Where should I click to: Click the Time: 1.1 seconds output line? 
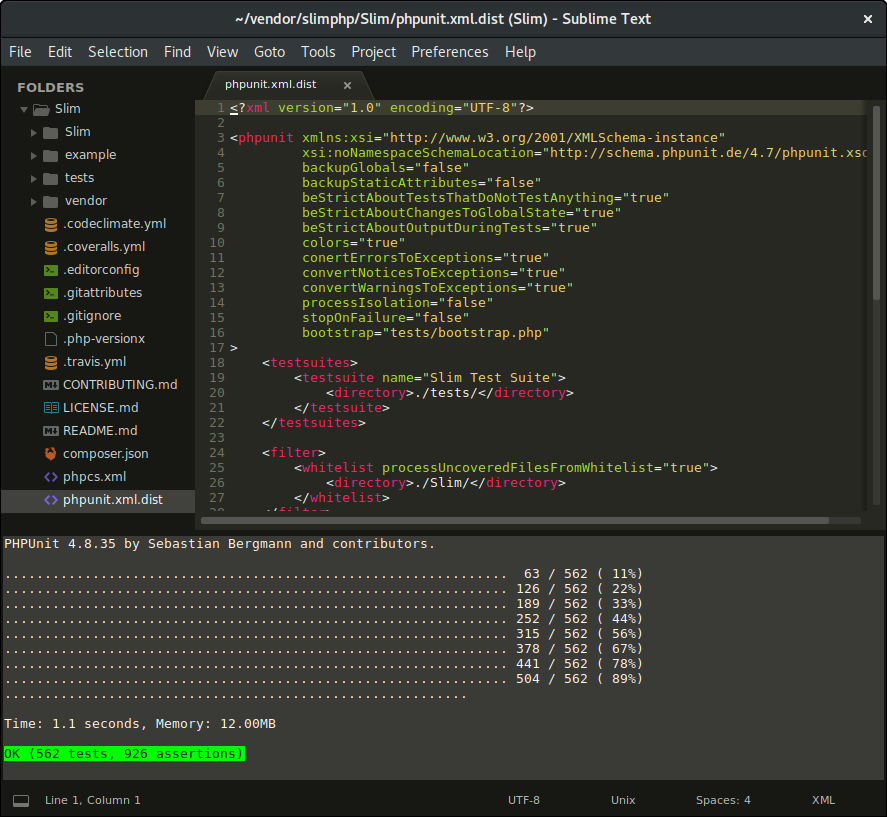pyautogui.click(x=140, y=724)
